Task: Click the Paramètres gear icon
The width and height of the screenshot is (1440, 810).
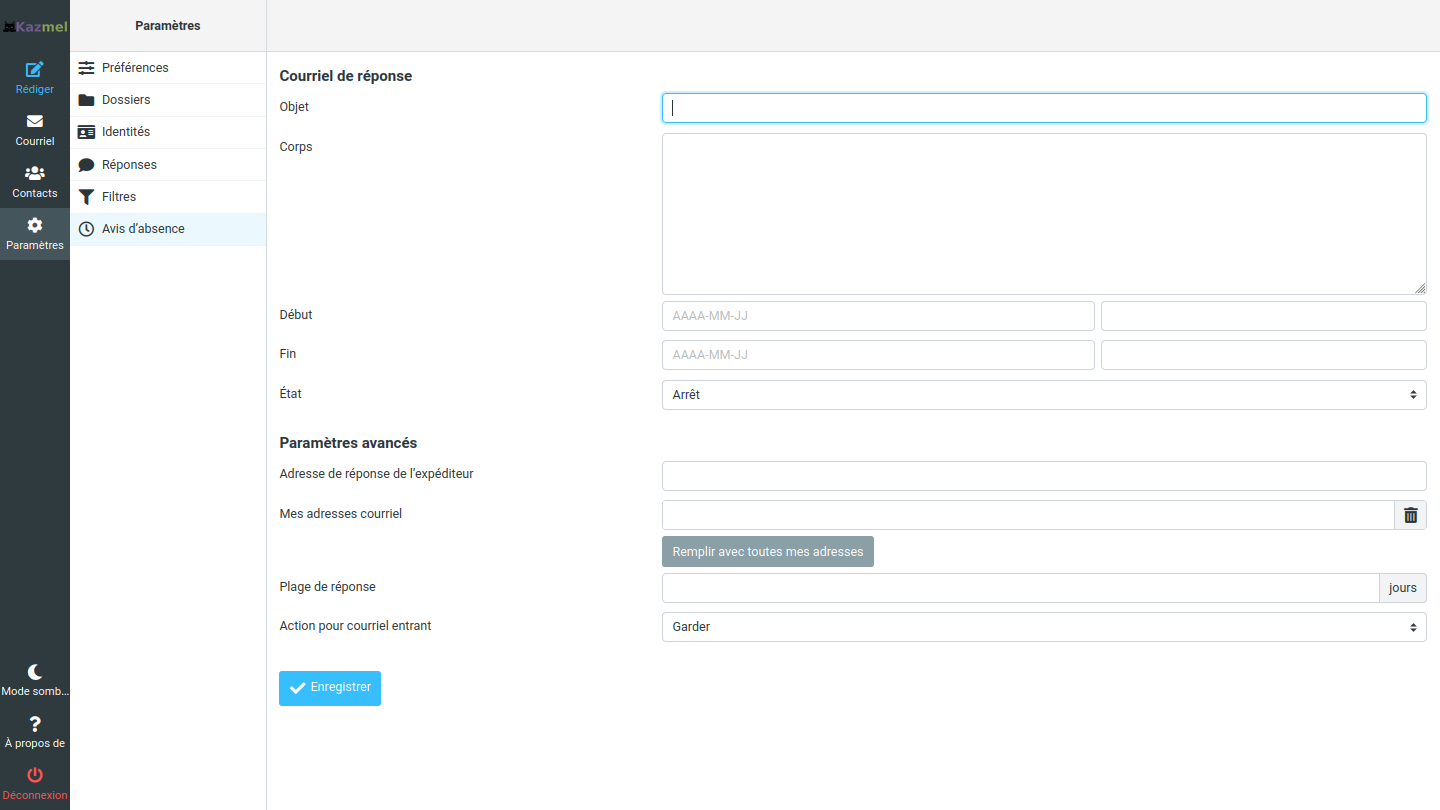Action: pyautogui.click(x=35, y=225)
